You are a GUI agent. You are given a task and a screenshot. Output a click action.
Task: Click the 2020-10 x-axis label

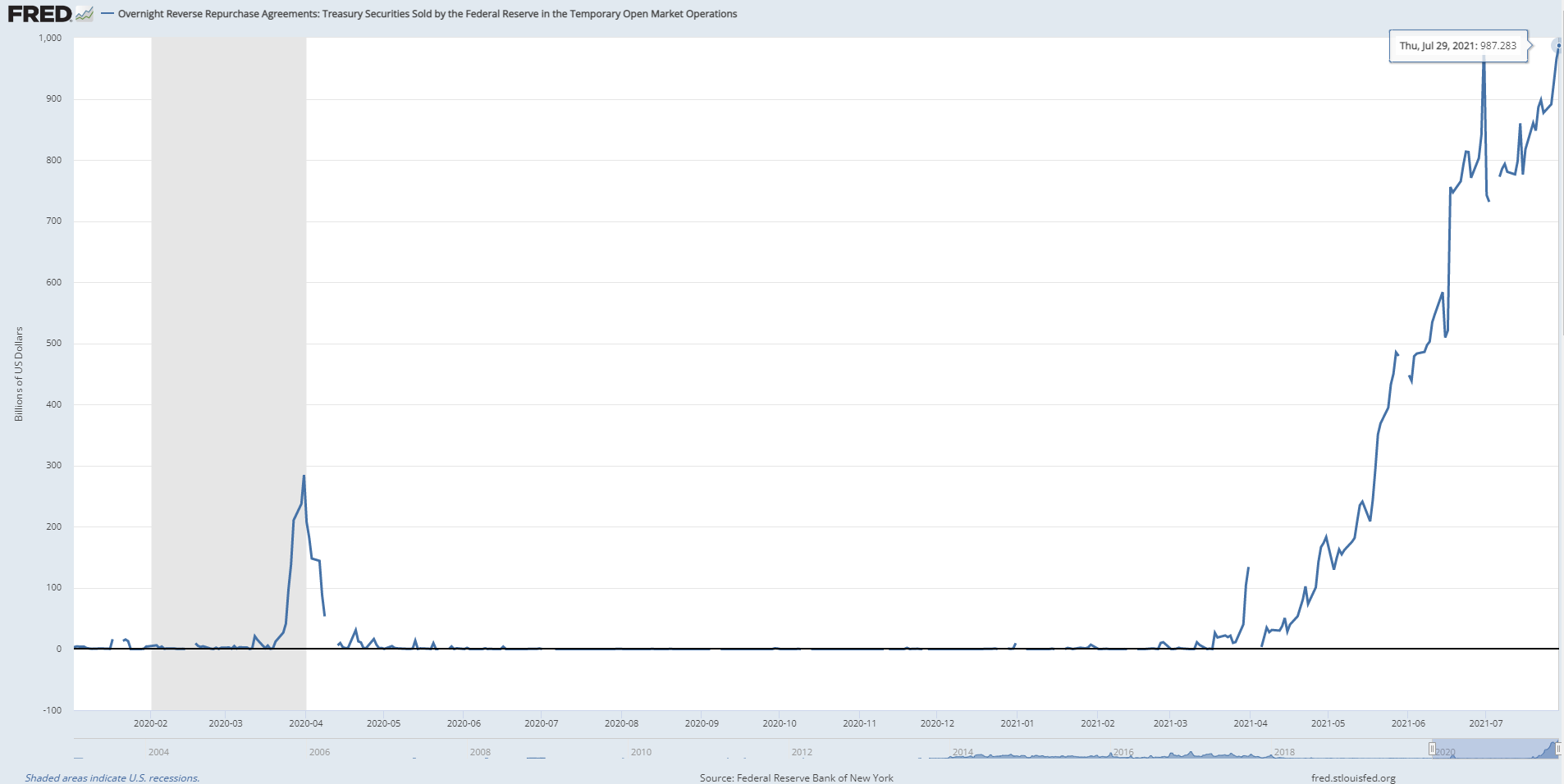click(x=780, y=723)
